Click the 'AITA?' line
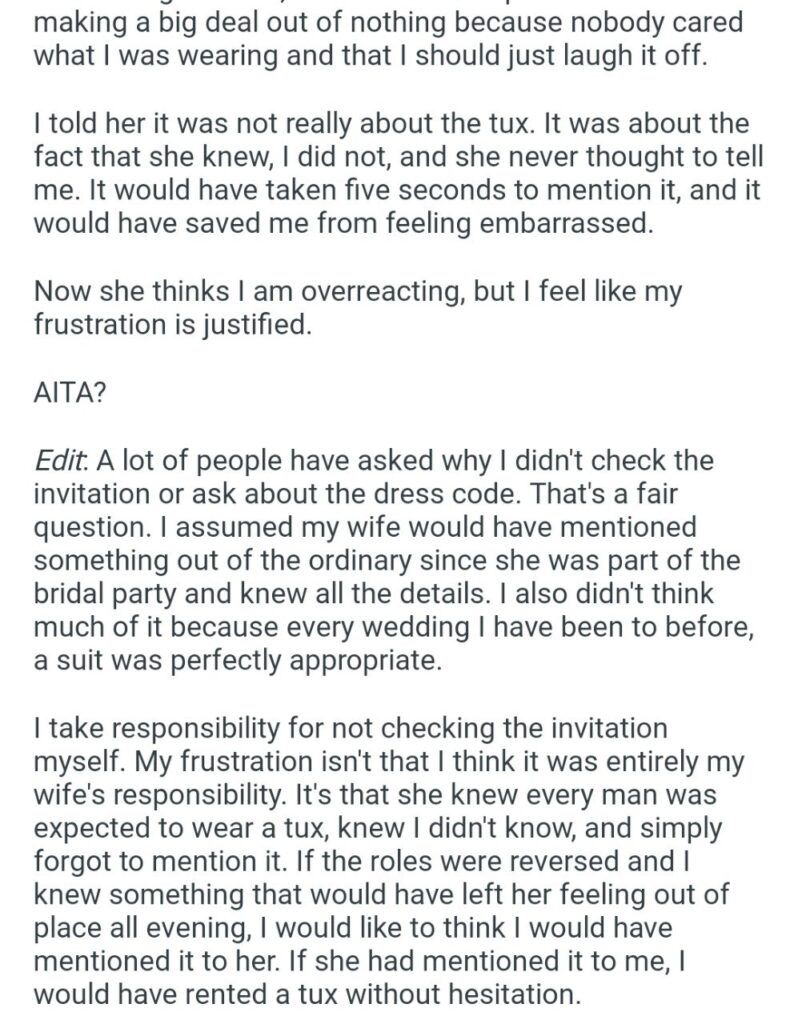The width and height of the screenshot is (798, 1024). pyautogui.click(x=69, y=392)
